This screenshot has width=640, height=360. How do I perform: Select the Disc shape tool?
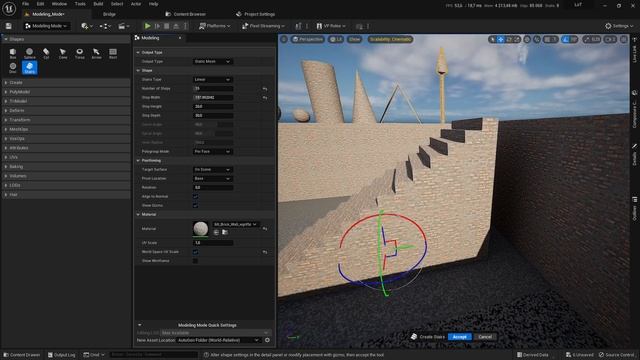tap(13, 68)
